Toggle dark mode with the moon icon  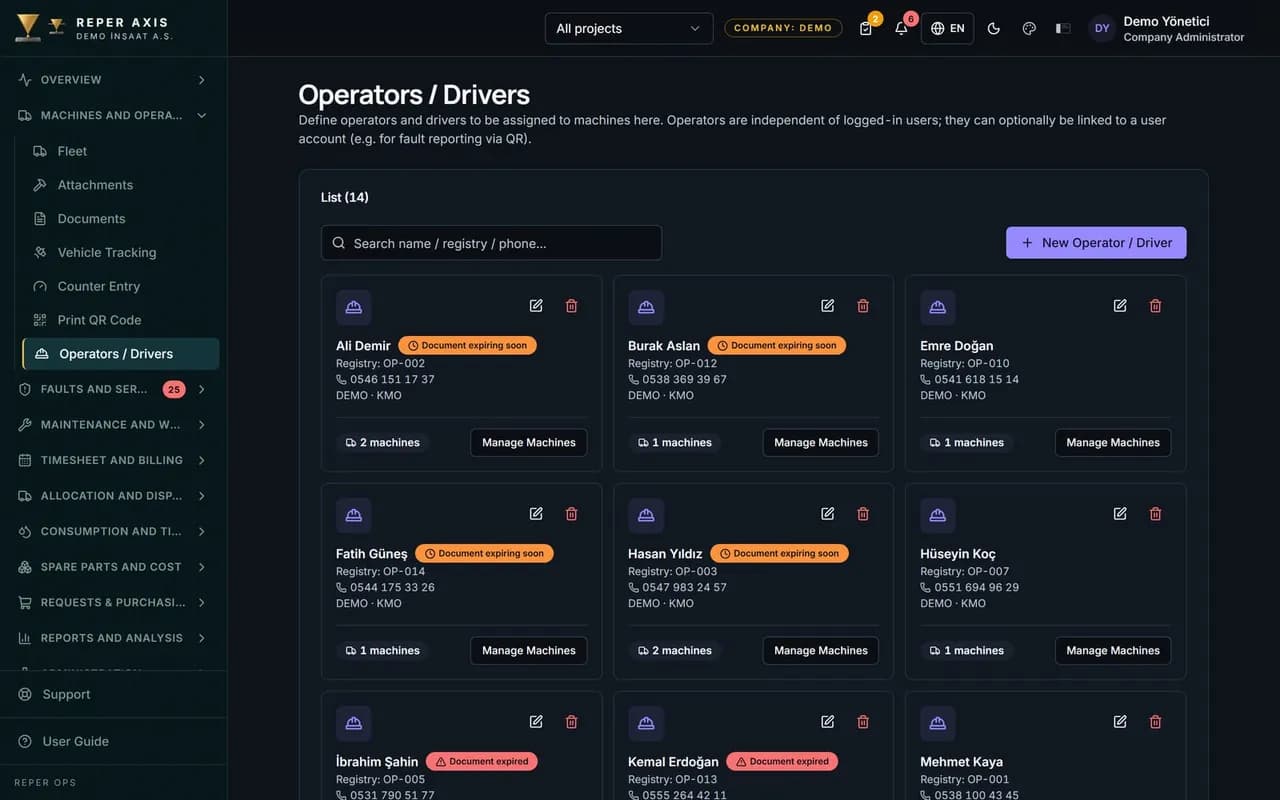click(x=993, y=28)
